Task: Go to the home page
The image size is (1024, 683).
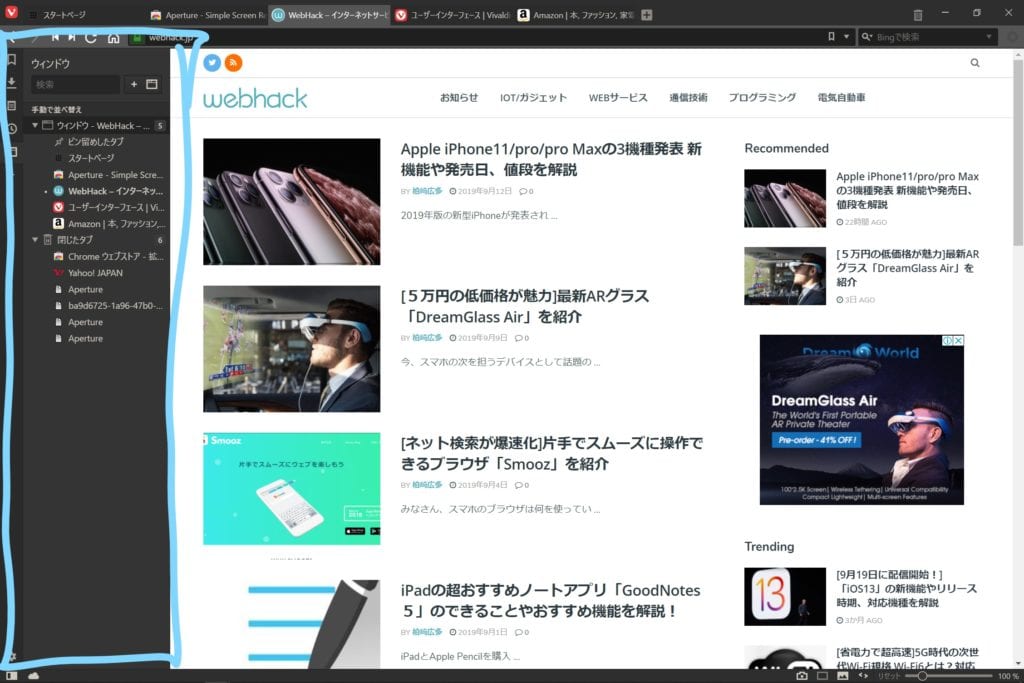Action: [113, 38]
